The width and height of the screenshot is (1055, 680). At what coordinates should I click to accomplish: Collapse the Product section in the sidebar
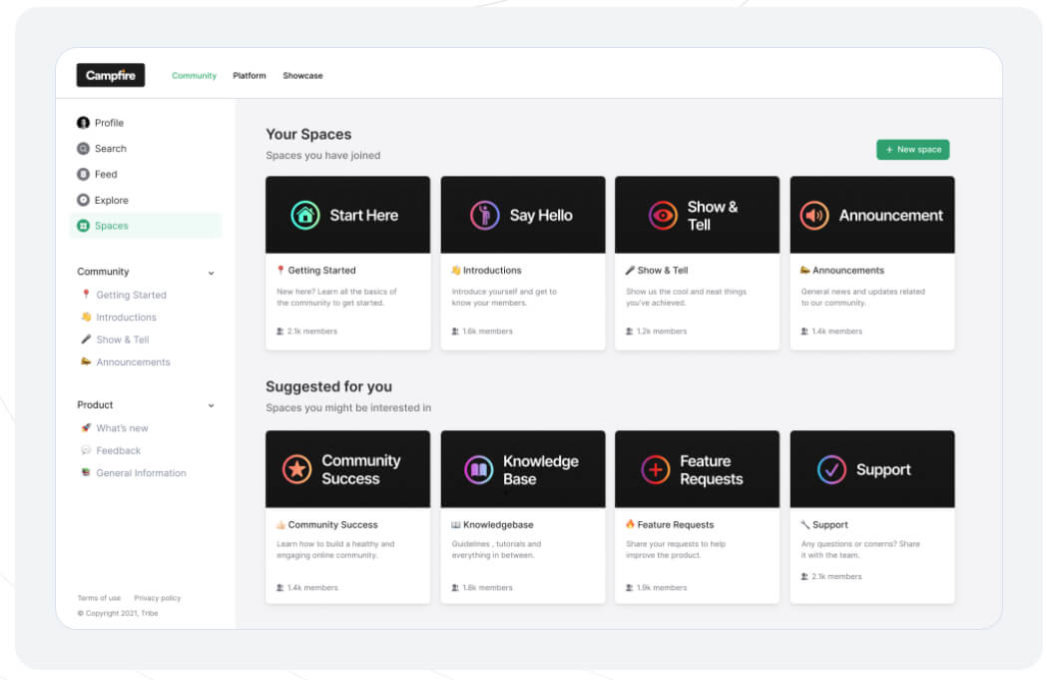210,404
